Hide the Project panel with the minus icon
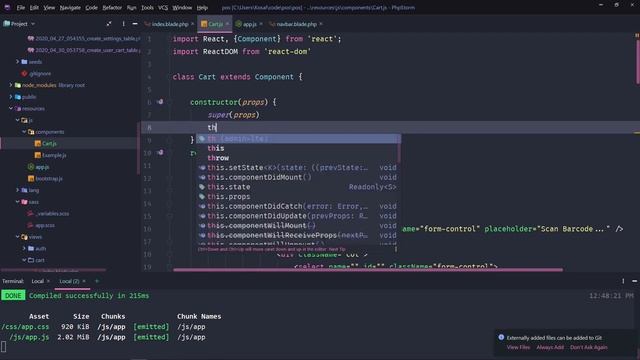This screenshot has width=640, height=360. (135, 24)
